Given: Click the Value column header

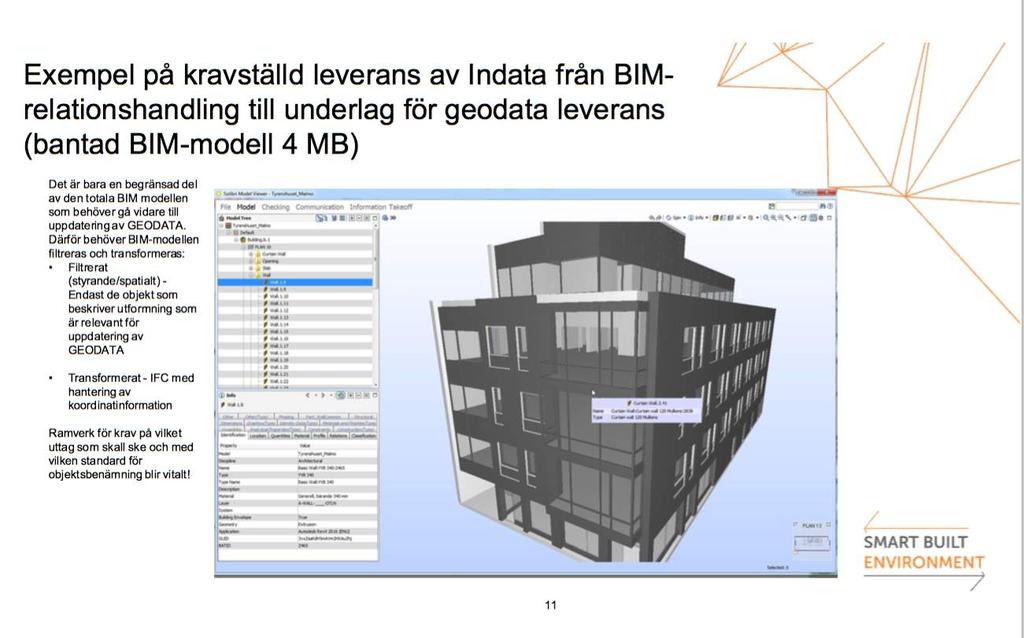Looking at the screenshot, I should tap(337, 445).
